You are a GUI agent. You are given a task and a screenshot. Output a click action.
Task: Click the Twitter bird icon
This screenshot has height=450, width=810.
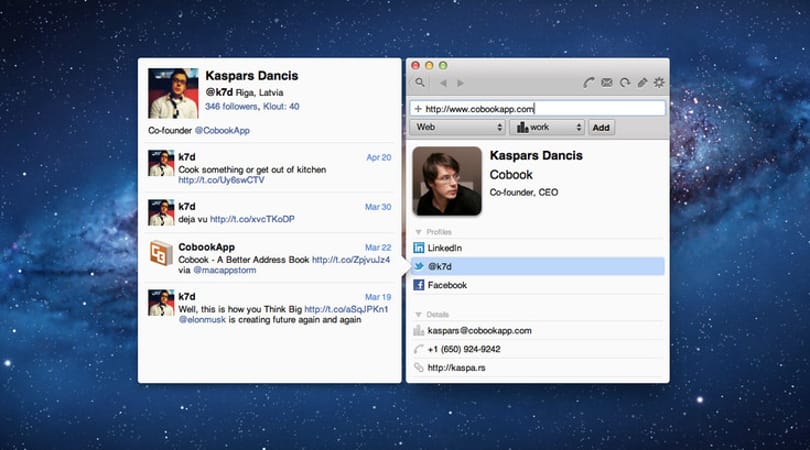(x=419, y=267)
